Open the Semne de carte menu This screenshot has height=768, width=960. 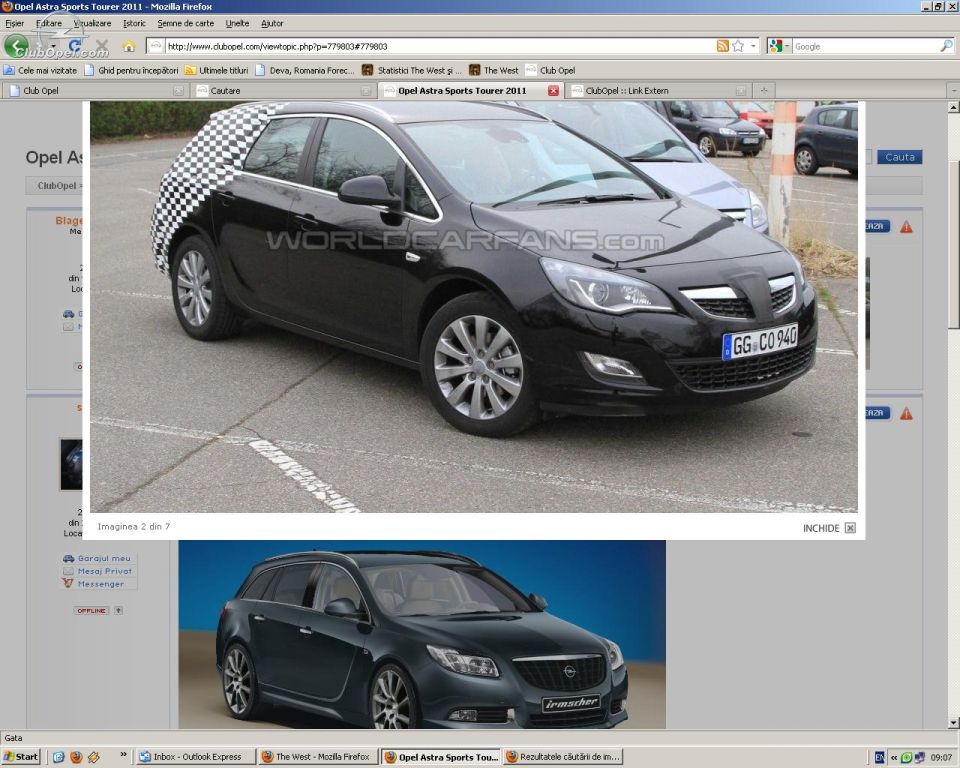click(x=186, y=23)
